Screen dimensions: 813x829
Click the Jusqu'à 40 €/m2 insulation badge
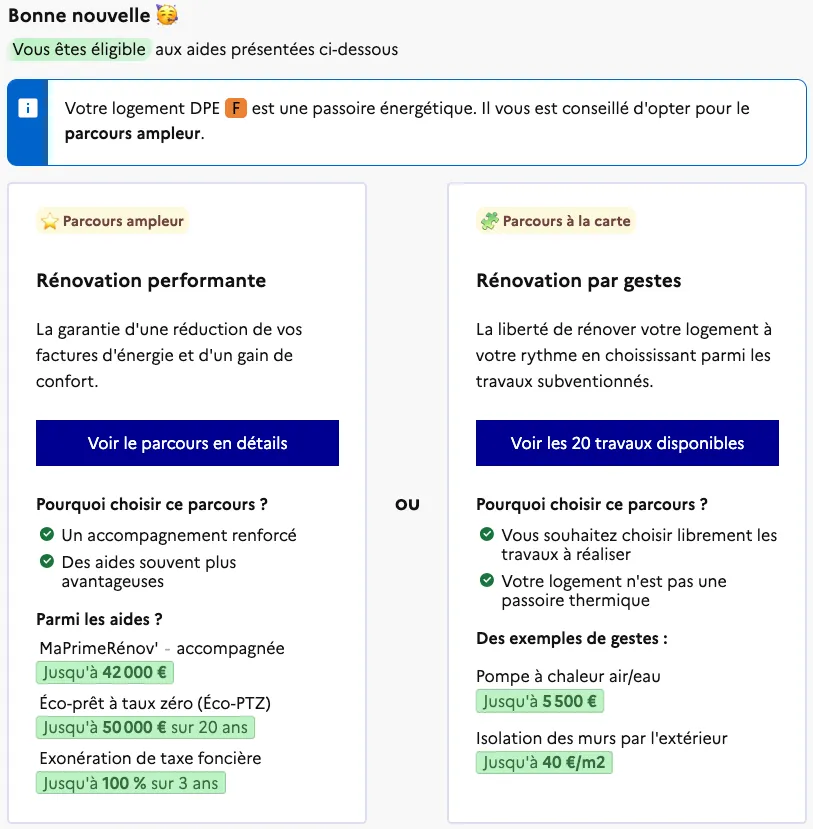tap(545, 763)
